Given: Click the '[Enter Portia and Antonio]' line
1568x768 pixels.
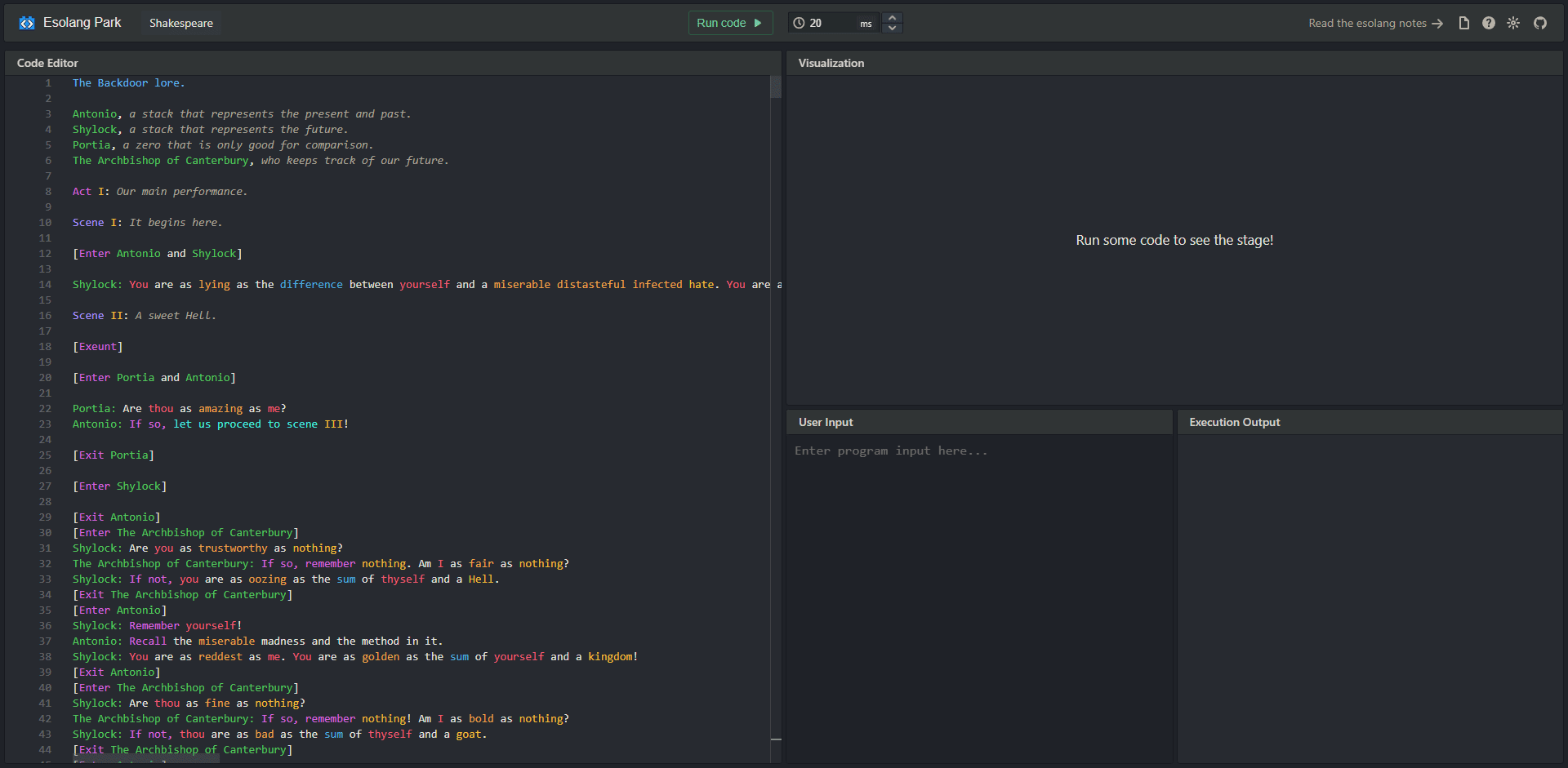Looking at the screenshot, I should (x=154, y=378).
